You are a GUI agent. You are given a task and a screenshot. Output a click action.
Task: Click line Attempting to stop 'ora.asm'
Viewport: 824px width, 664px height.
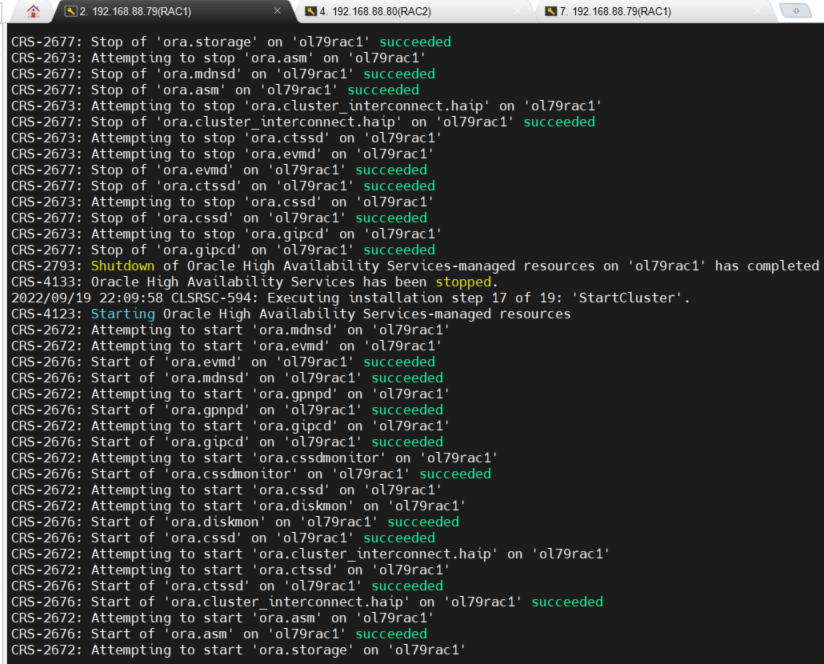(218, 58)
